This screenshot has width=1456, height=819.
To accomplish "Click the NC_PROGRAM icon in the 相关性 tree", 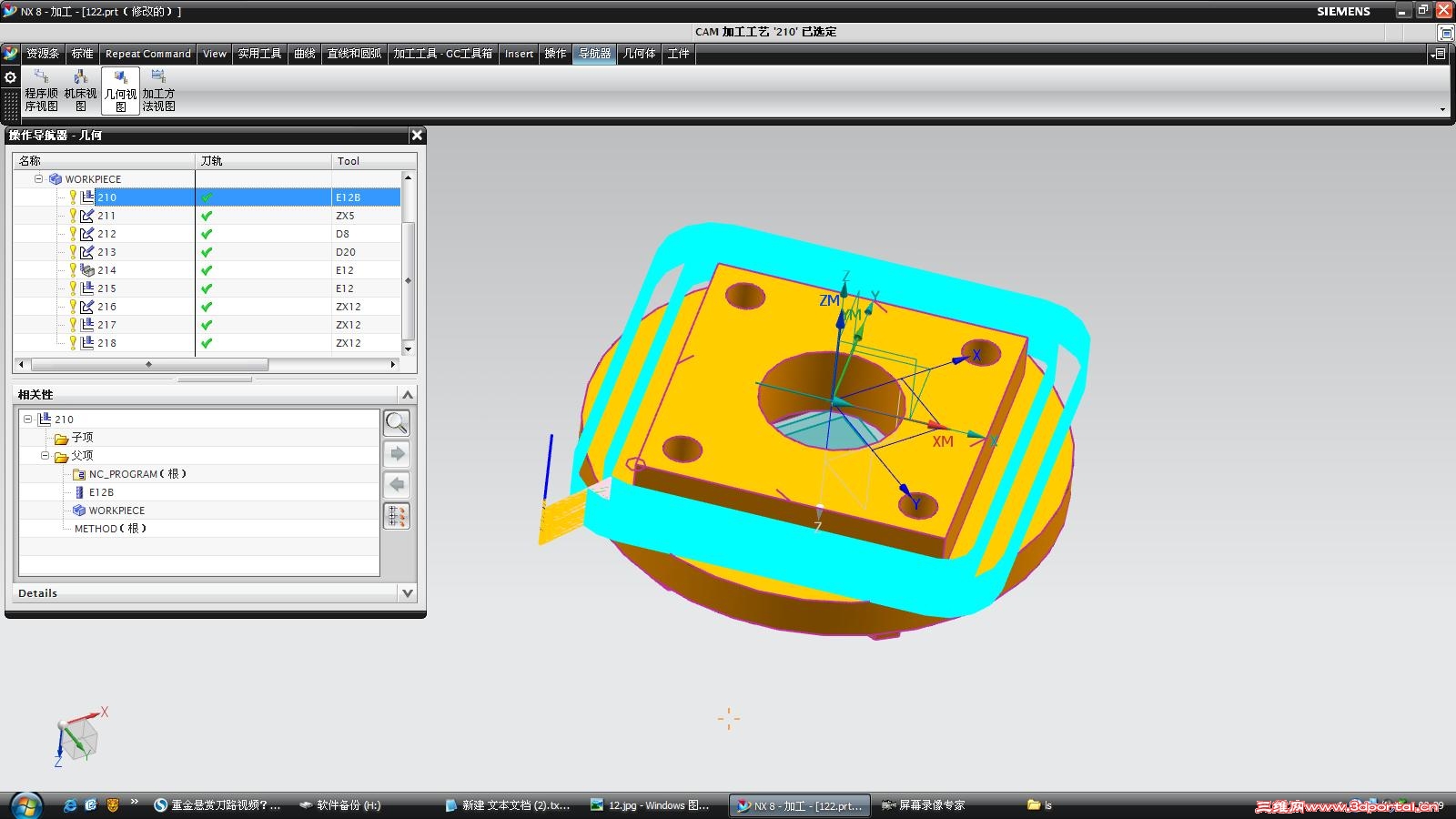I will (79, 474).
